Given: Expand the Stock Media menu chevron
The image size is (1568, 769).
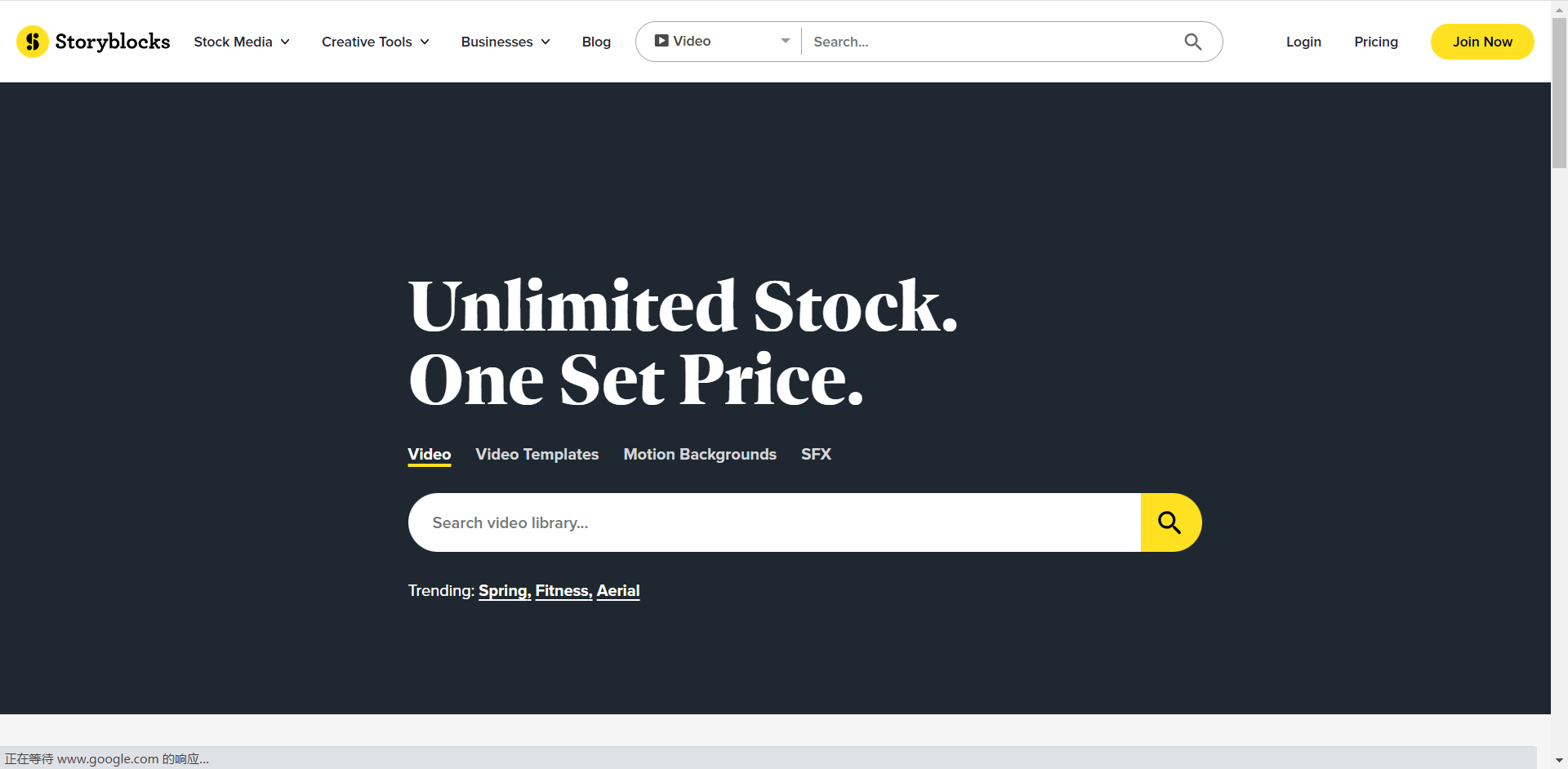Looking at the screenshot, I should pos(285,42).
